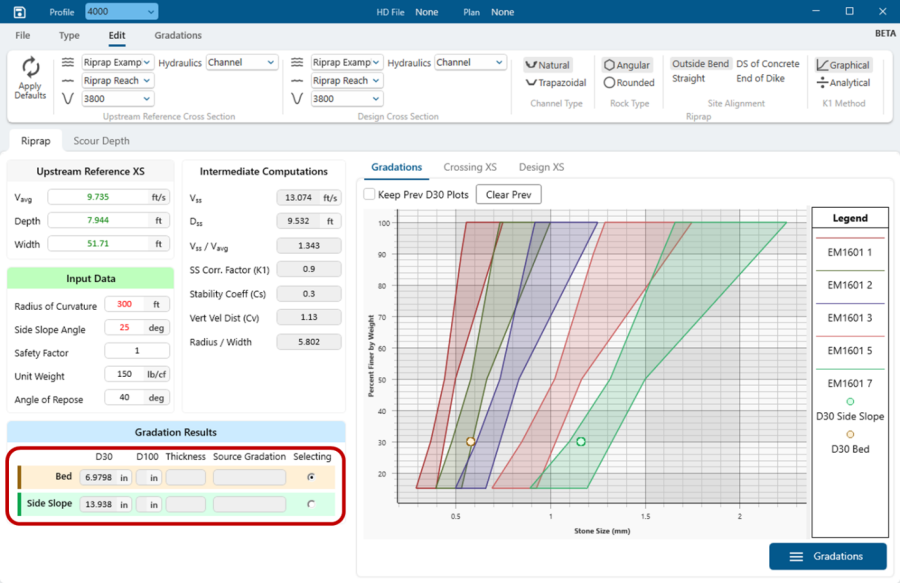The height and width of the screenshot is (583, 900).
Task: Select the Side Slope radio button
Action: pos(312,504)
